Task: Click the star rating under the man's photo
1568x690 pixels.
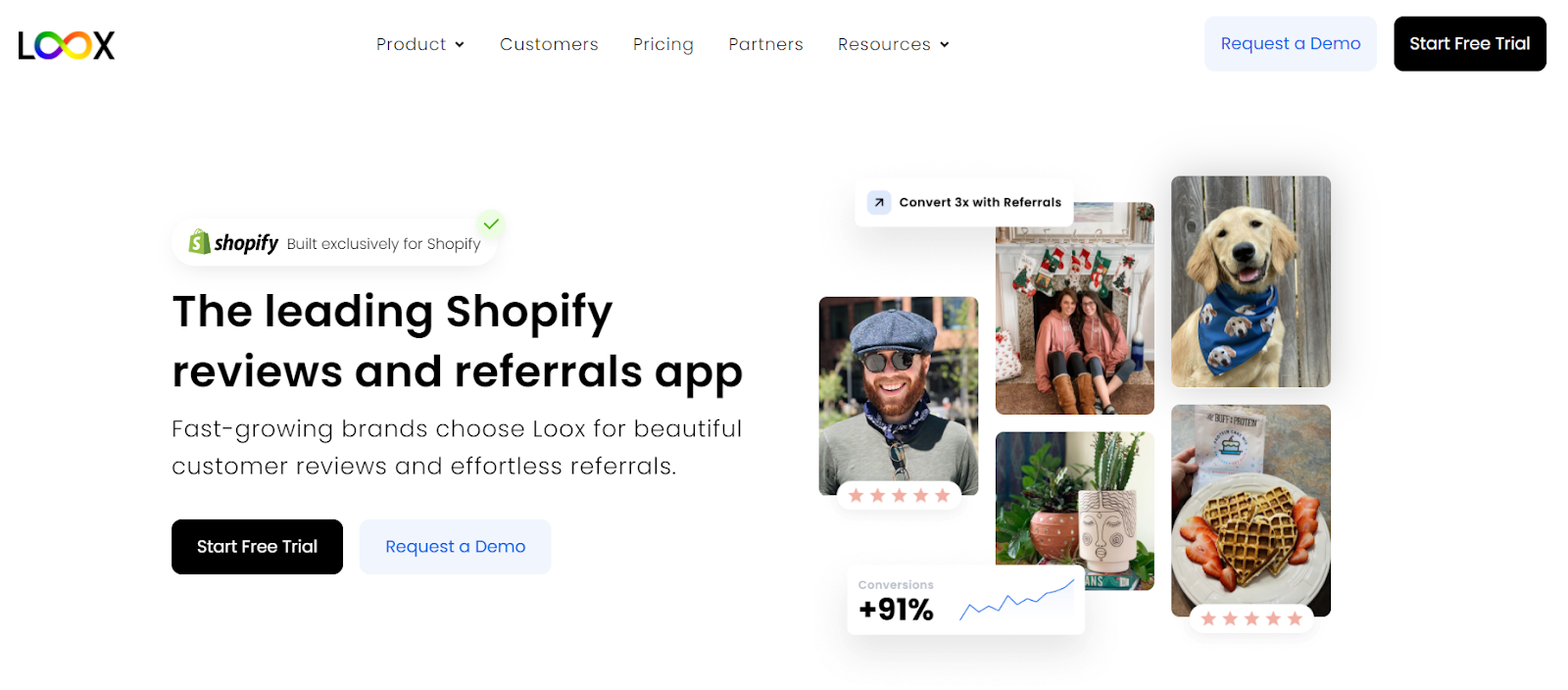Action: (x=899, y=496)
